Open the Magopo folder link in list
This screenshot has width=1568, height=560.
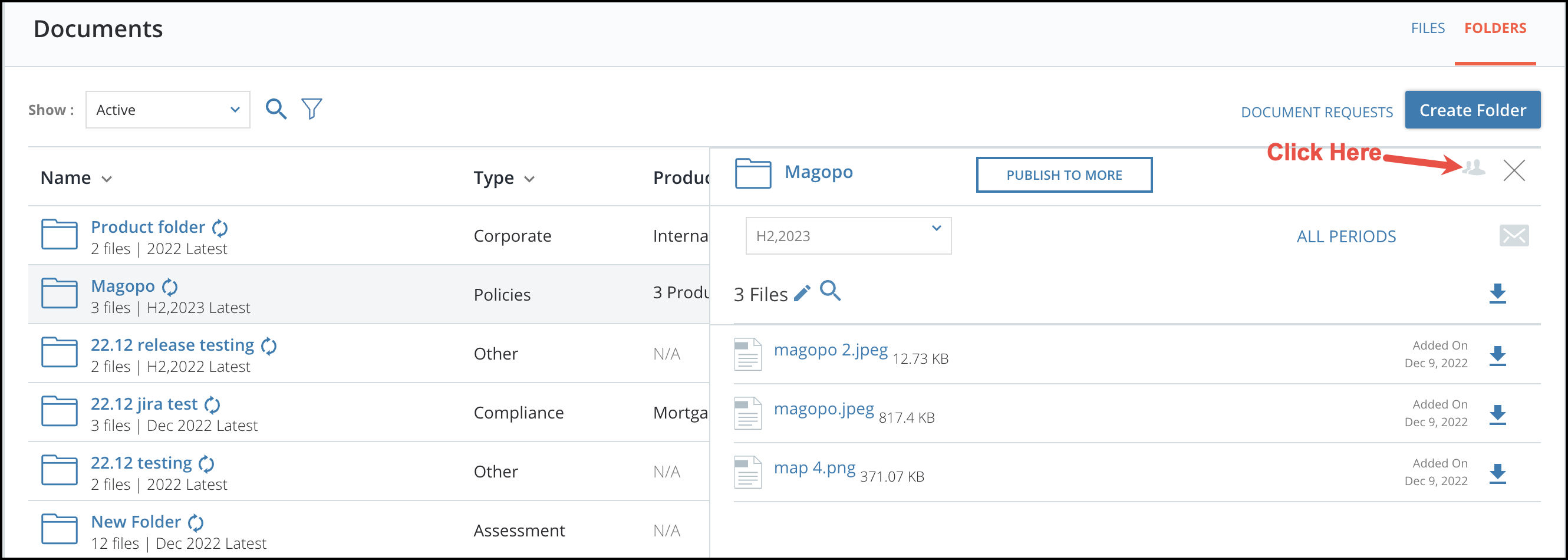coord(123,286)
